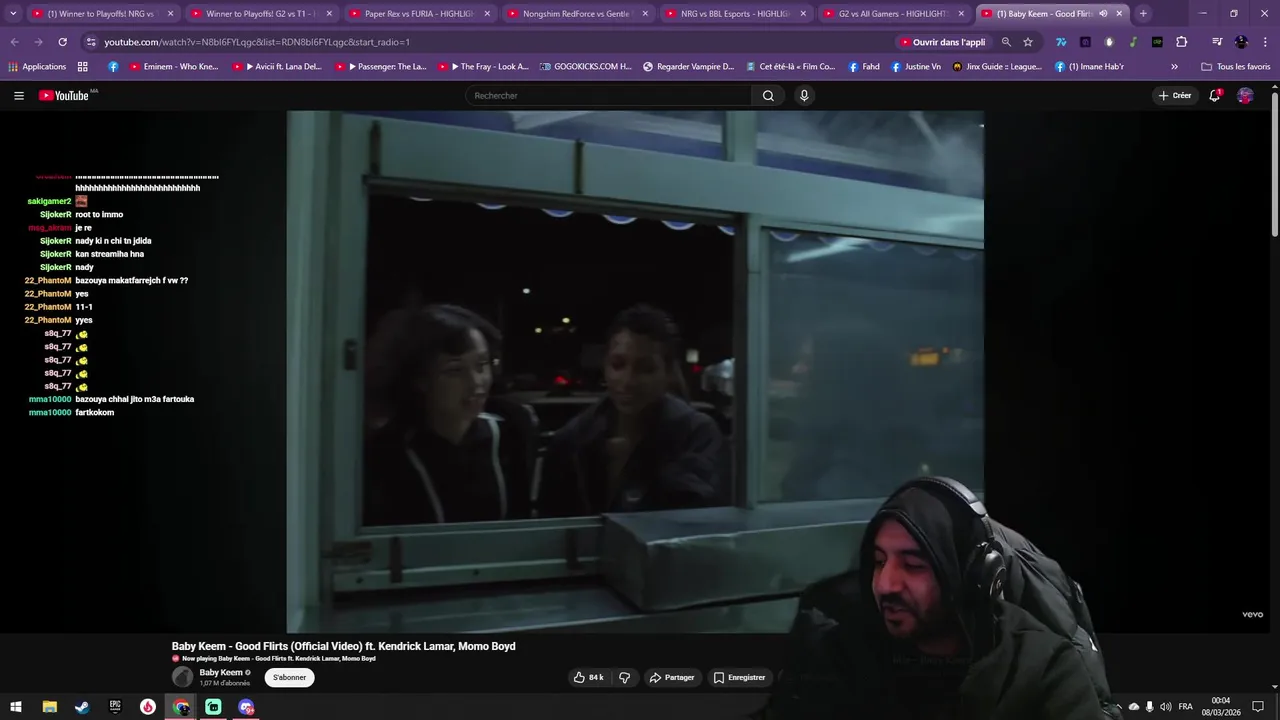Open the Facebook bookmark icon
The height and width of the screenshot is (720, 1280).
tap(113, 67)
